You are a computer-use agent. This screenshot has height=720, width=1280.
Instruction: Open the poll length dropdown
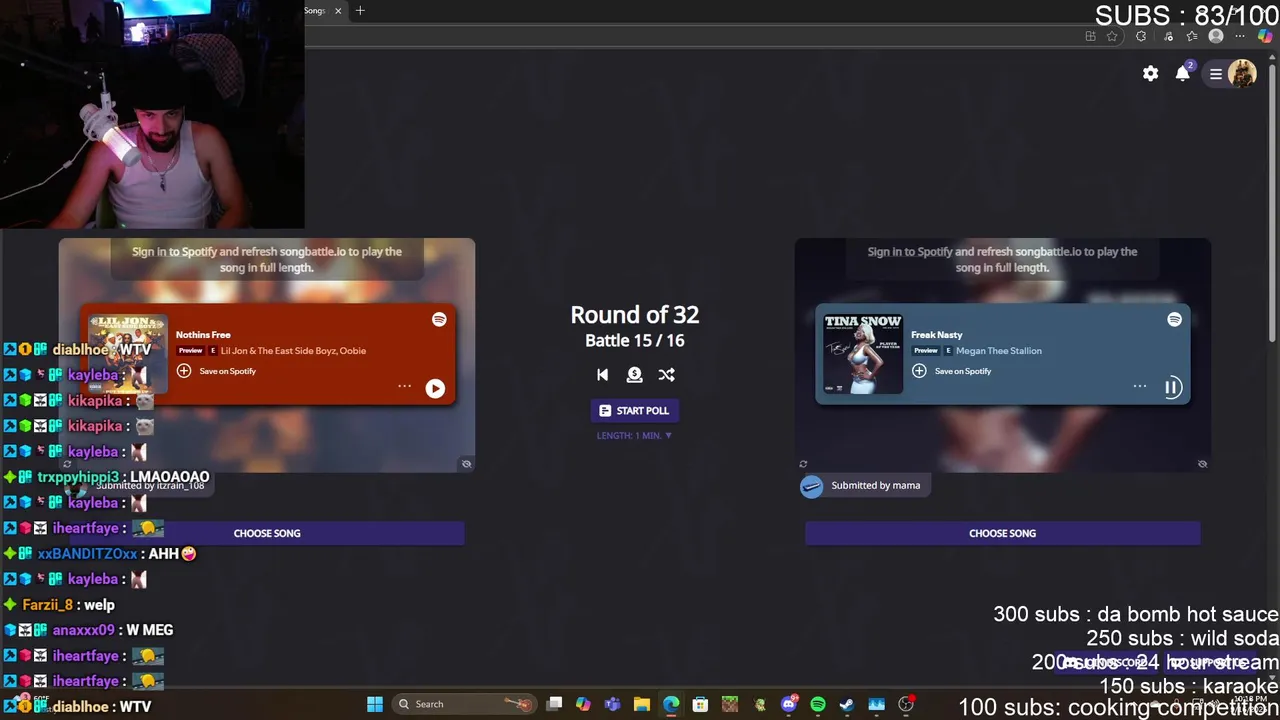coord(634,436)
